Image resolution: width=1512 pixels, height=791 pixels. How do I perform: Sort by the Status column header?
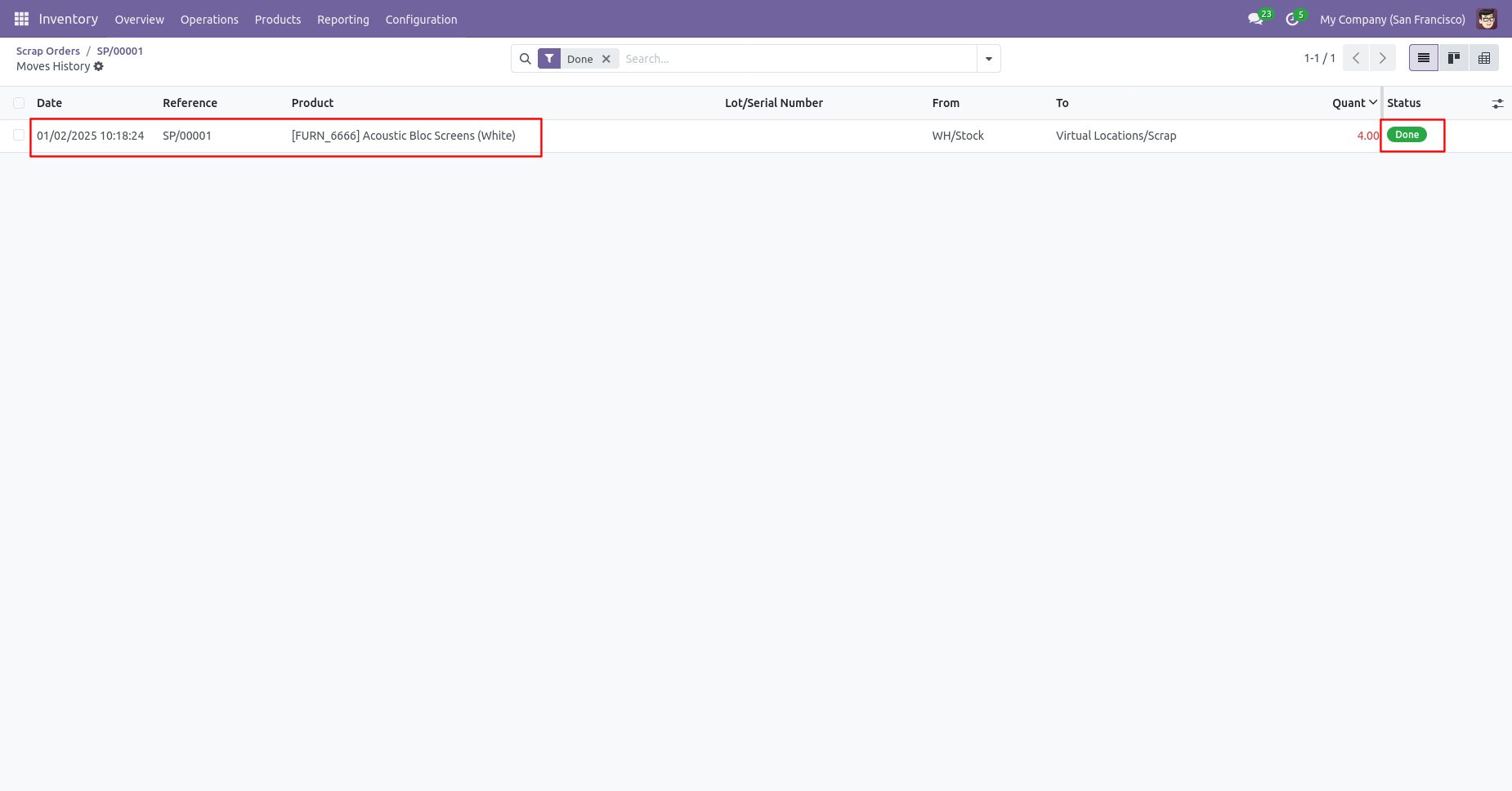point(1403,103)
